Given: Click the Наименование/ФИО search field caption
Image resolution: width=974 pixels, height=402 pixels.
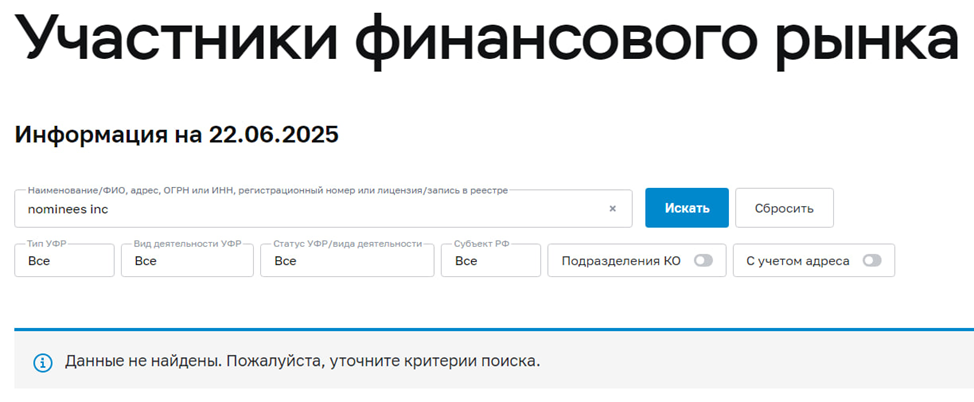Looking at the screenshot, I should pyautogui.click(x=268, y=190).
